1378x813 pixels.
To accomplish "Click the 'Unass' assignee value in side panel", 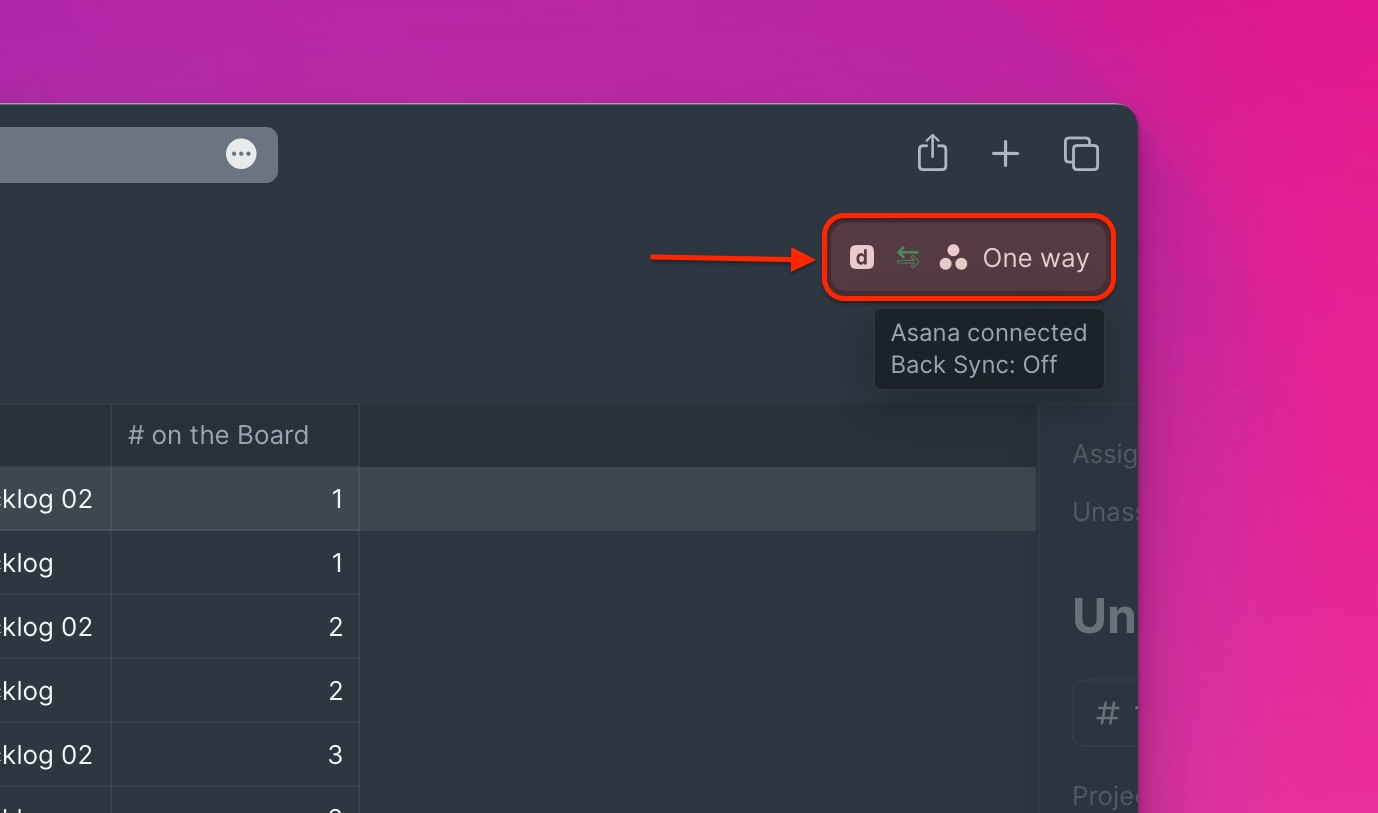I will 1105,513.
